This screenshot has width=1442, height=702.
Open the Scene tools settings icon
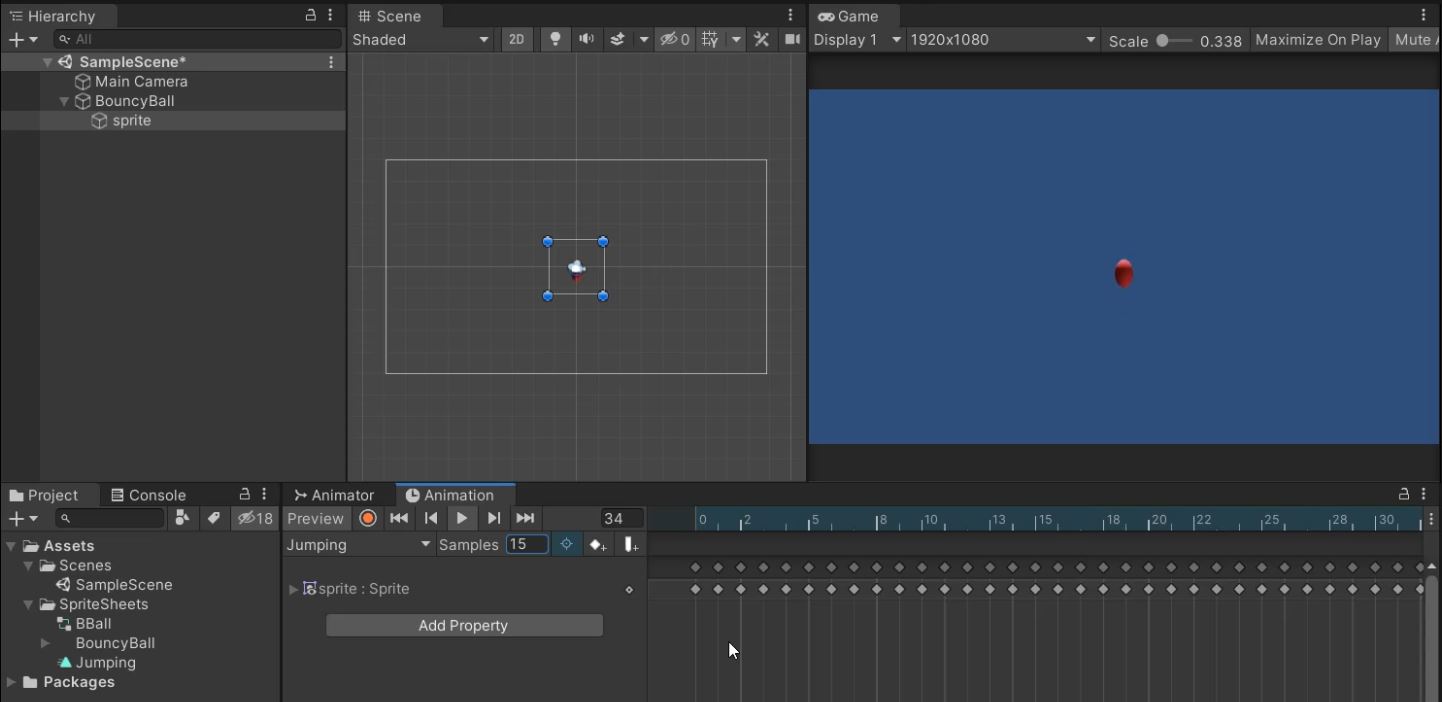click(x=762, y=40)
